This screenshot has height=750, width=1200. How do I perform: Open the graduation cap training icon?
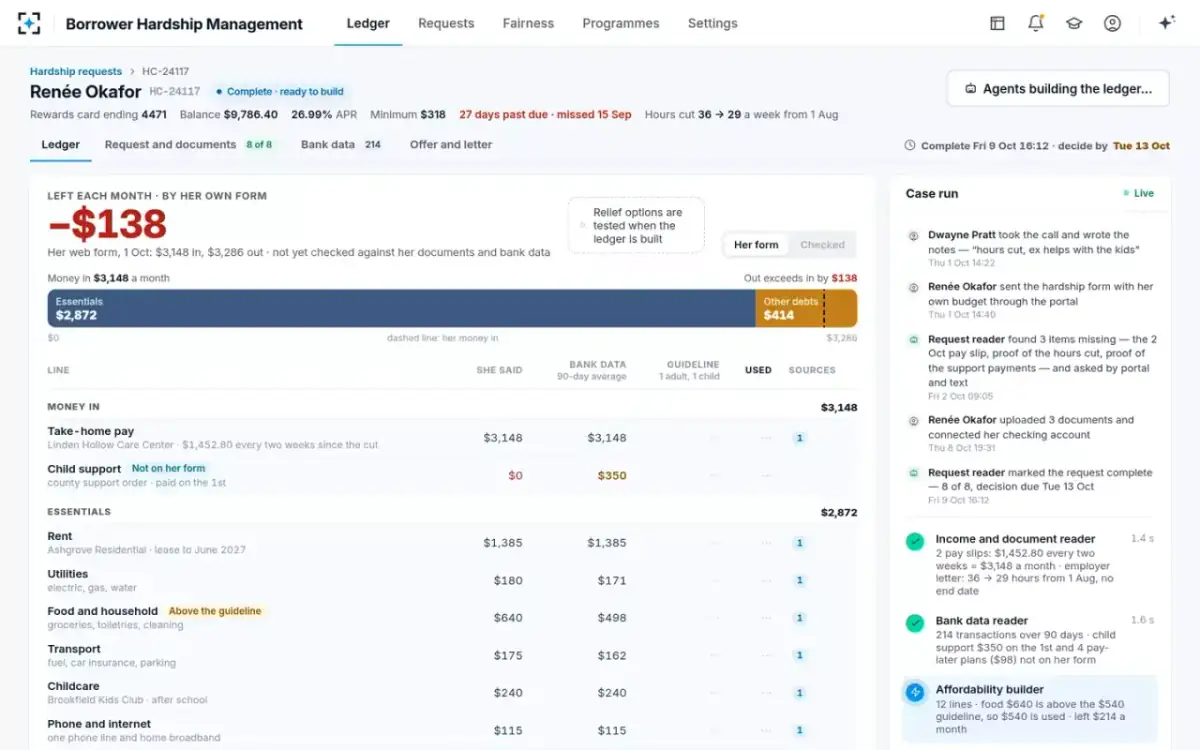click(1074, 23)
